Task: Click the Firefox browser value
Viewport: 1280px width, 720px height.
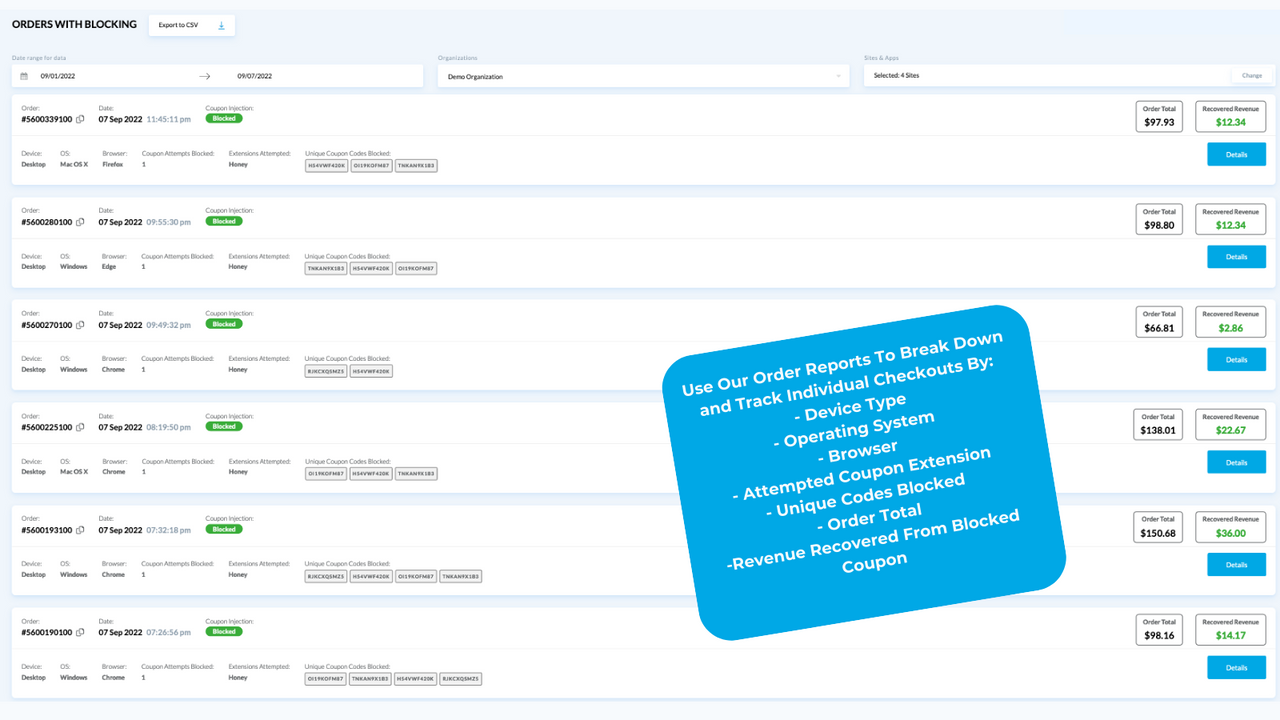Action: coord(113,164)
